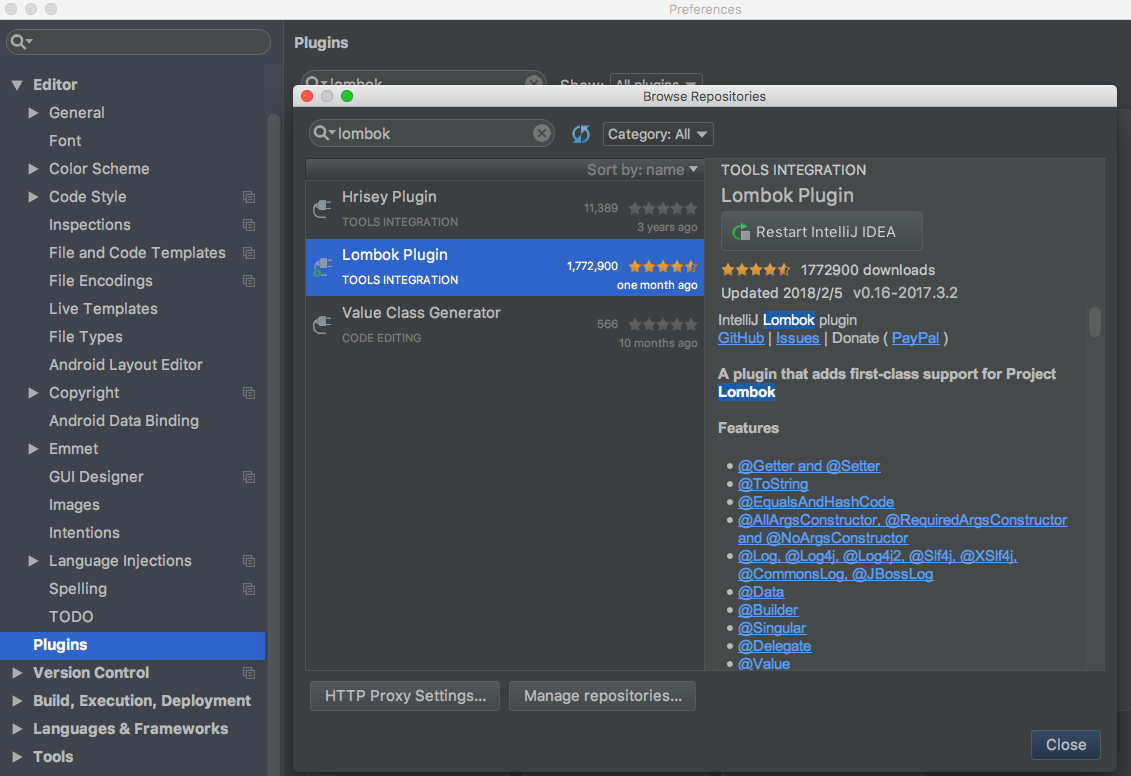Open the @Getter and @Setter link
The width and height of the screenshot is (1131, 776).
coord(809,466)
